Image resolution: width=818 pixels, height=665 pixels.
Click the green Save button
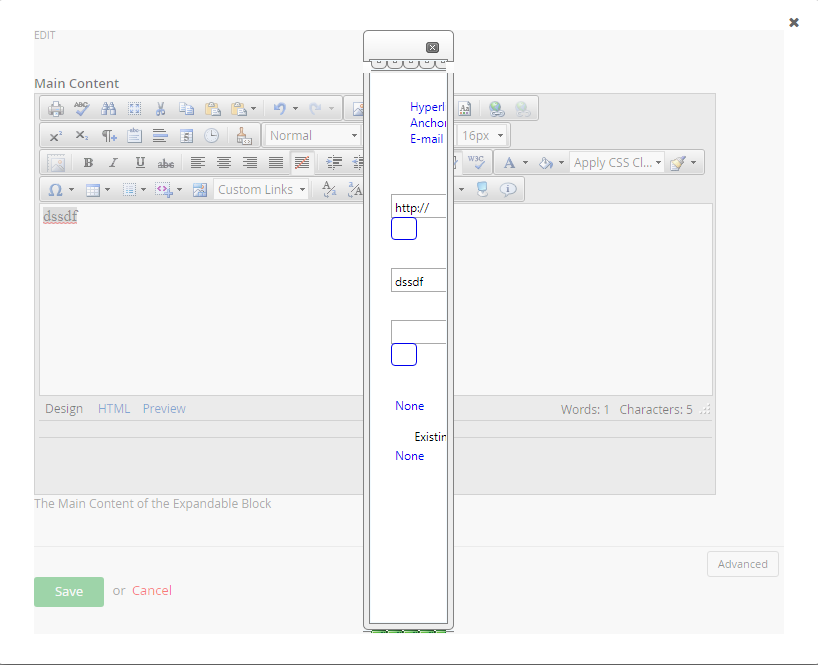pos(69,591)
